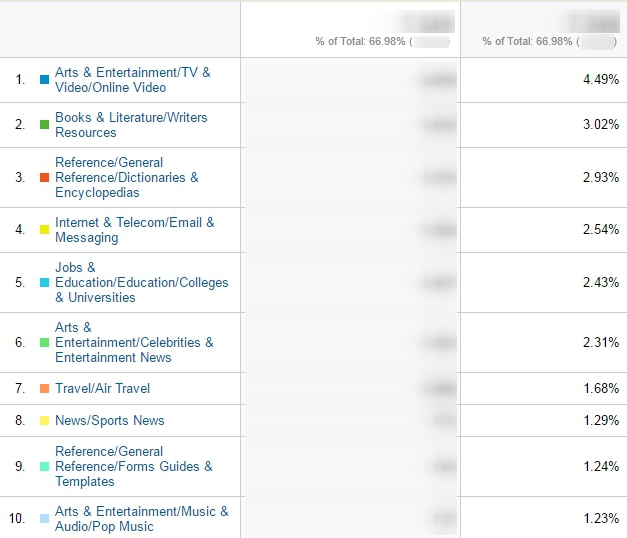Click the 1.68% value for Air Travel
Screen dimensions: 627x538
tap(601, 388)
